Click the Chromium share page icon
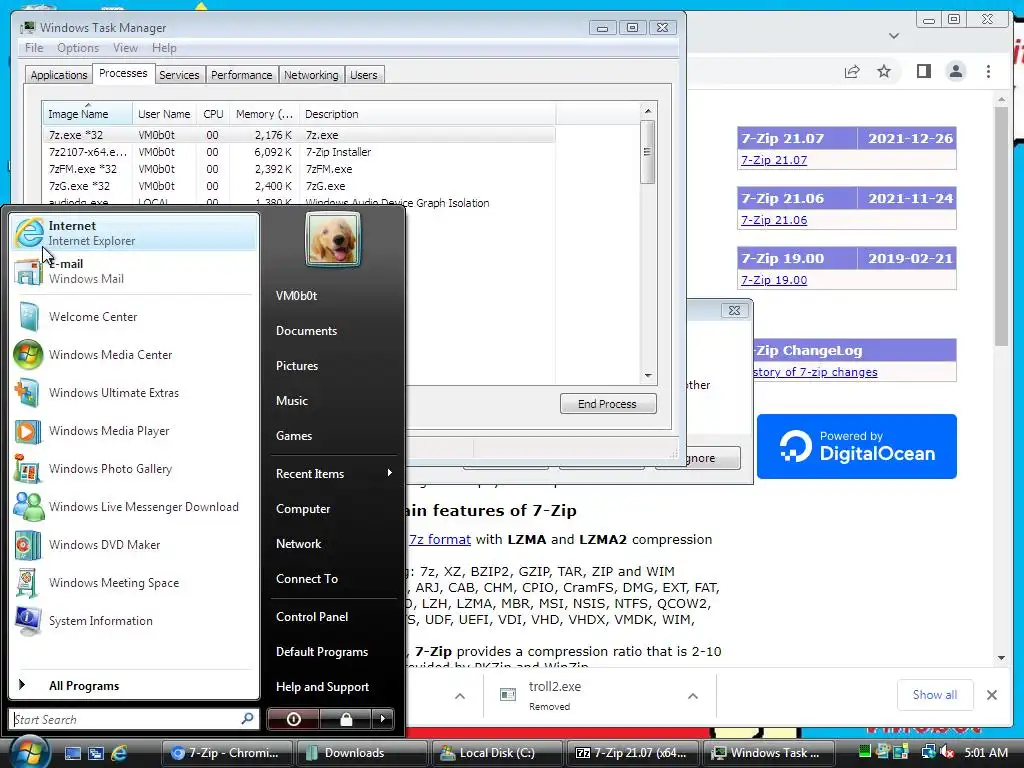1024x768 pixels. [852, 71]
